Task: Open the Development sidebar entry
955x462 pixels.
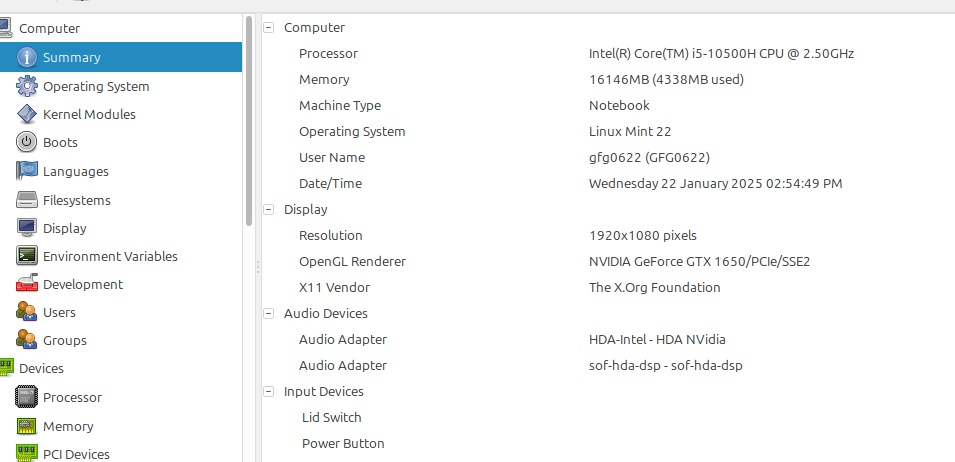Action: (x=83, y=284)
